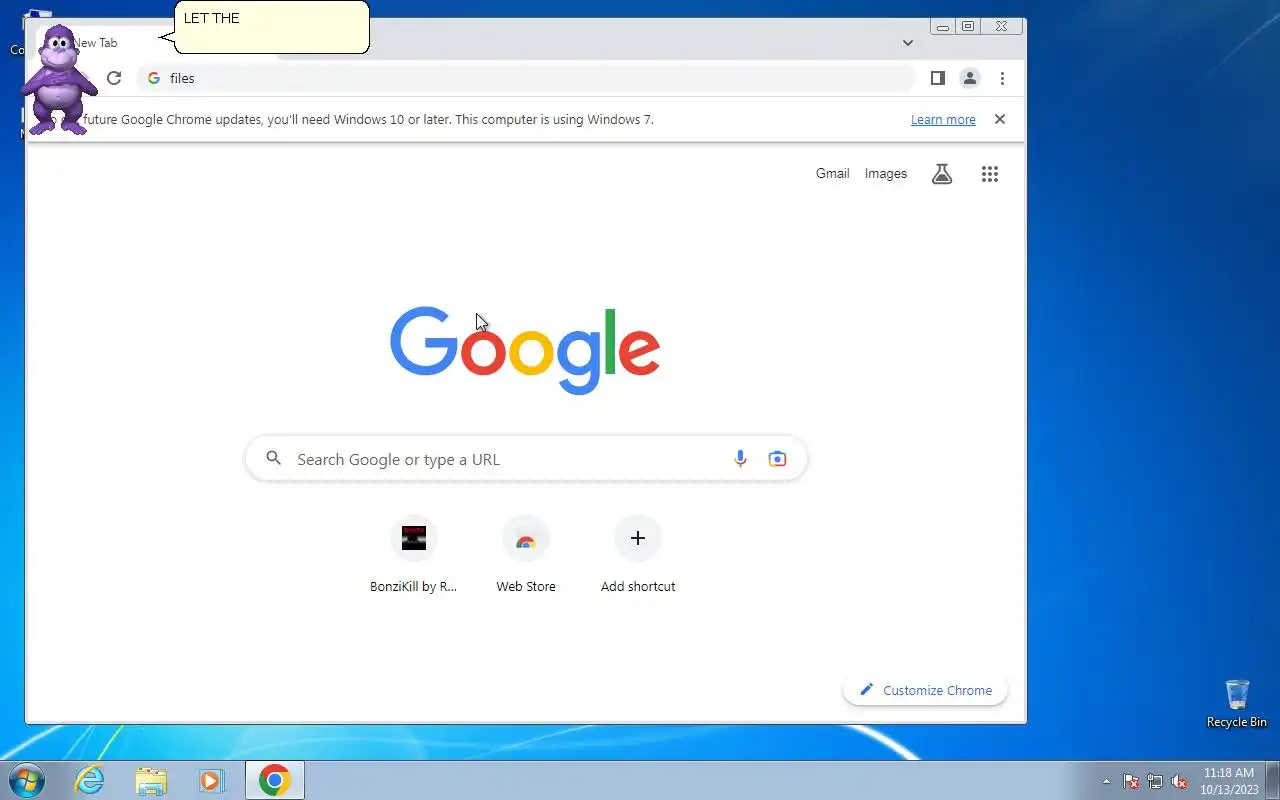This screenshot has width=1280, height=800.
Task: Open Action Center flag icon
Action: [1131, 781]
